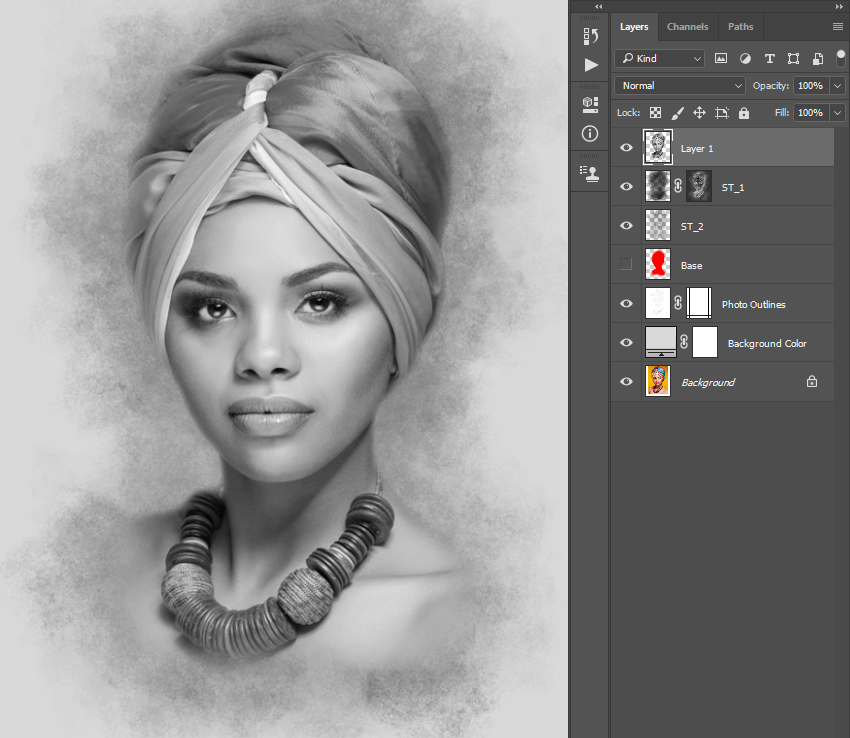Click the mask link on Background Color
850x738 pixels.
[x=684, y=342]
